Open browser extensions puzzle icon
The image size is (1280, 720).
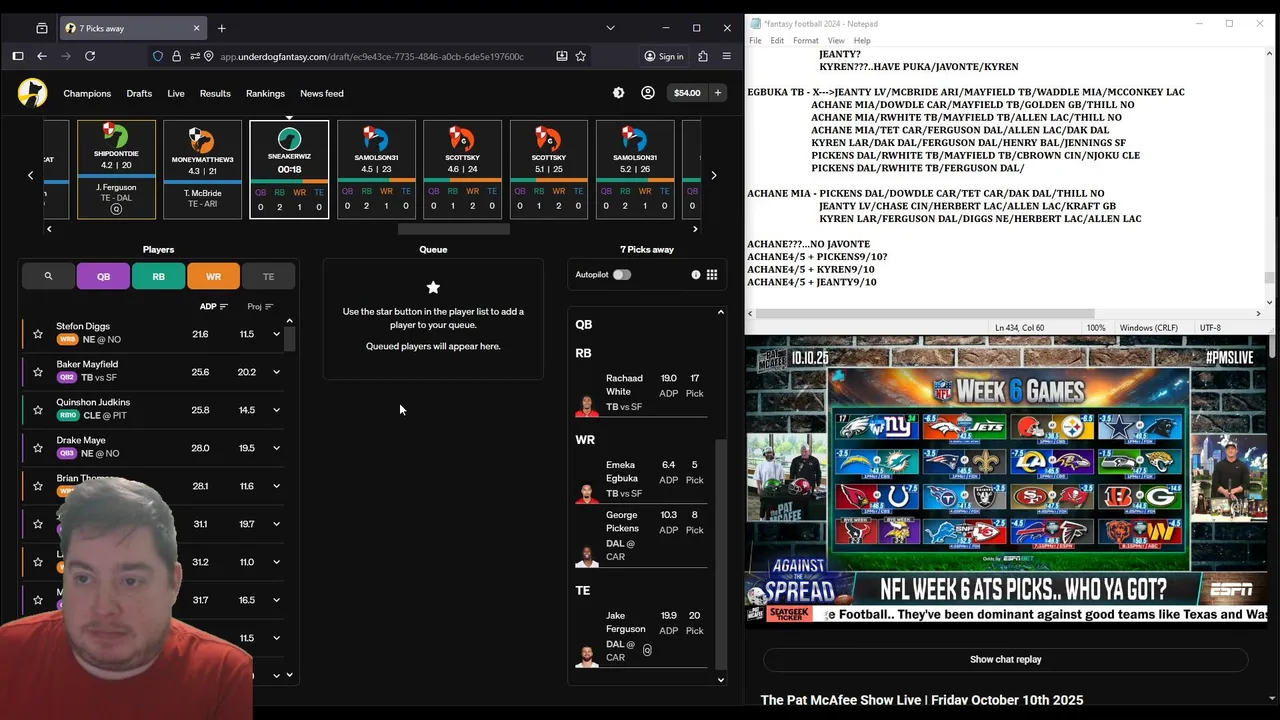(x=703, y=56)
